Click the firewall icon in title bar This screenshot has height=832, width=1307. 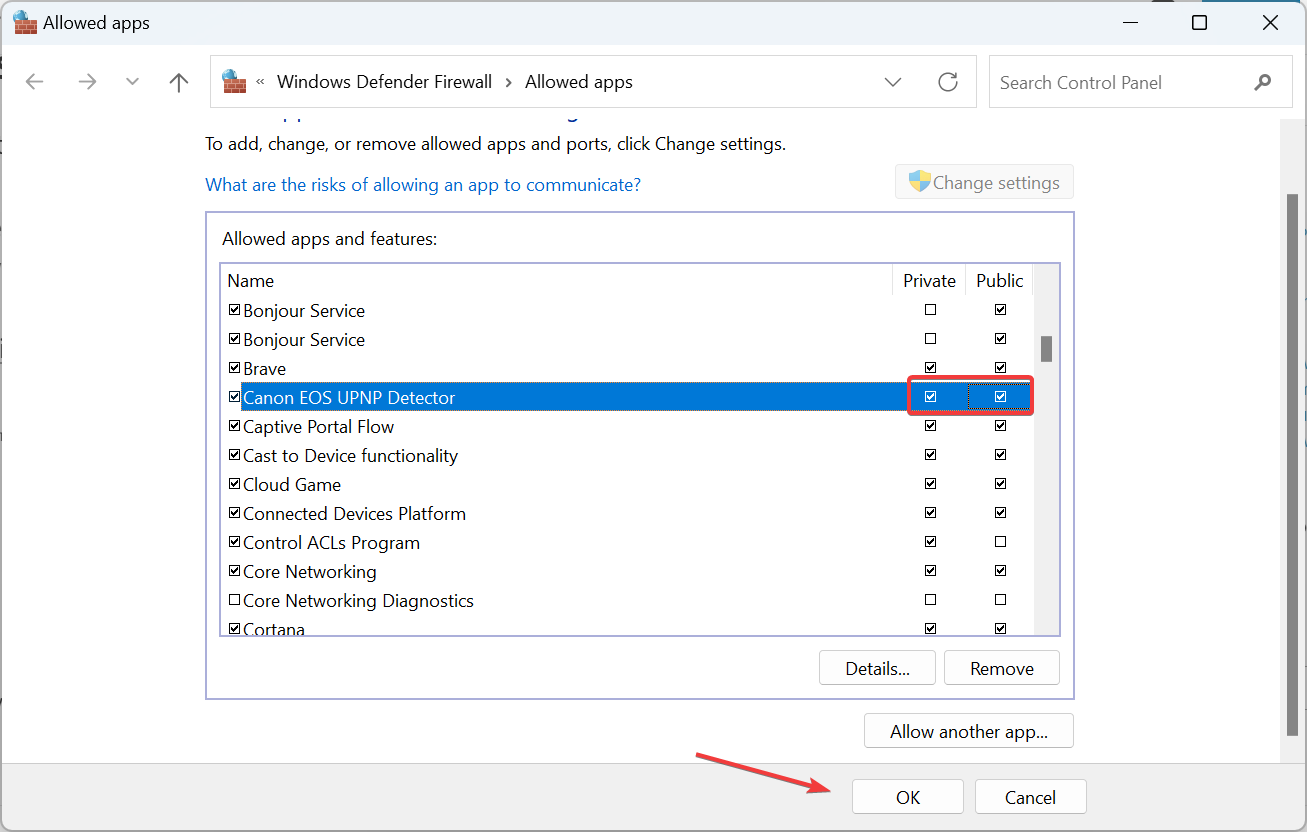[x=24, y=23]
